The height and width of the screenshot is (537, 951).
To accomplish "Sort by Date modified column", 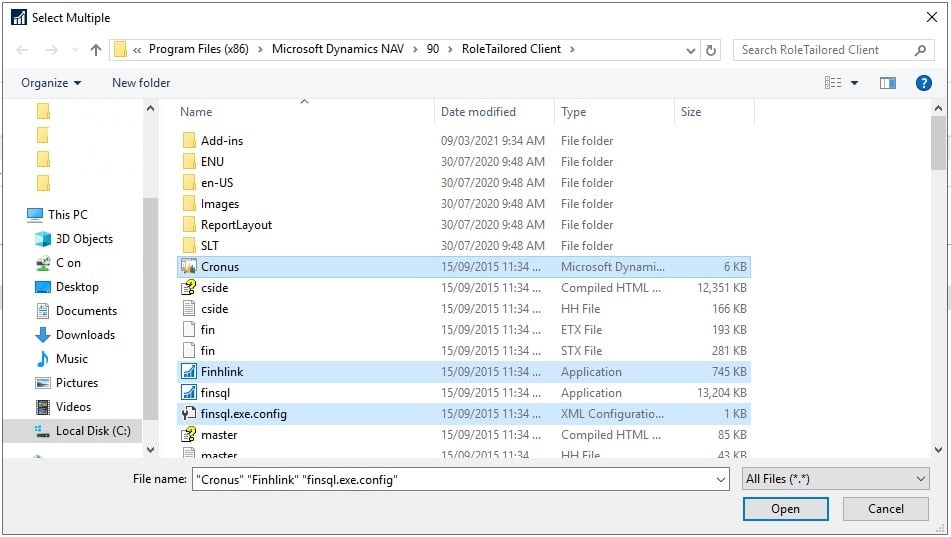I will [478, 112].
